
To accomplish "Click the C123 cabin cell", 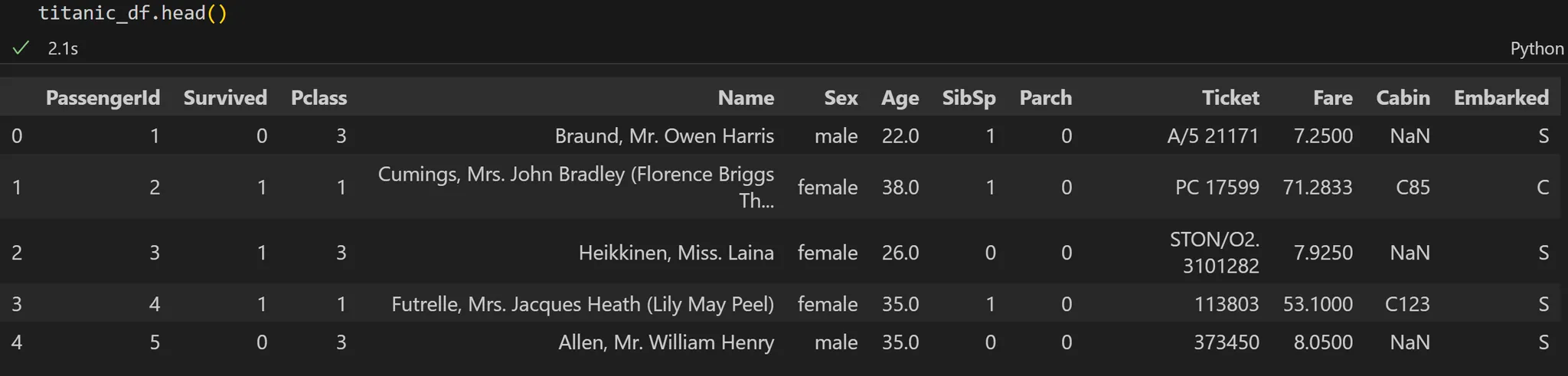I will (1407, 304).
